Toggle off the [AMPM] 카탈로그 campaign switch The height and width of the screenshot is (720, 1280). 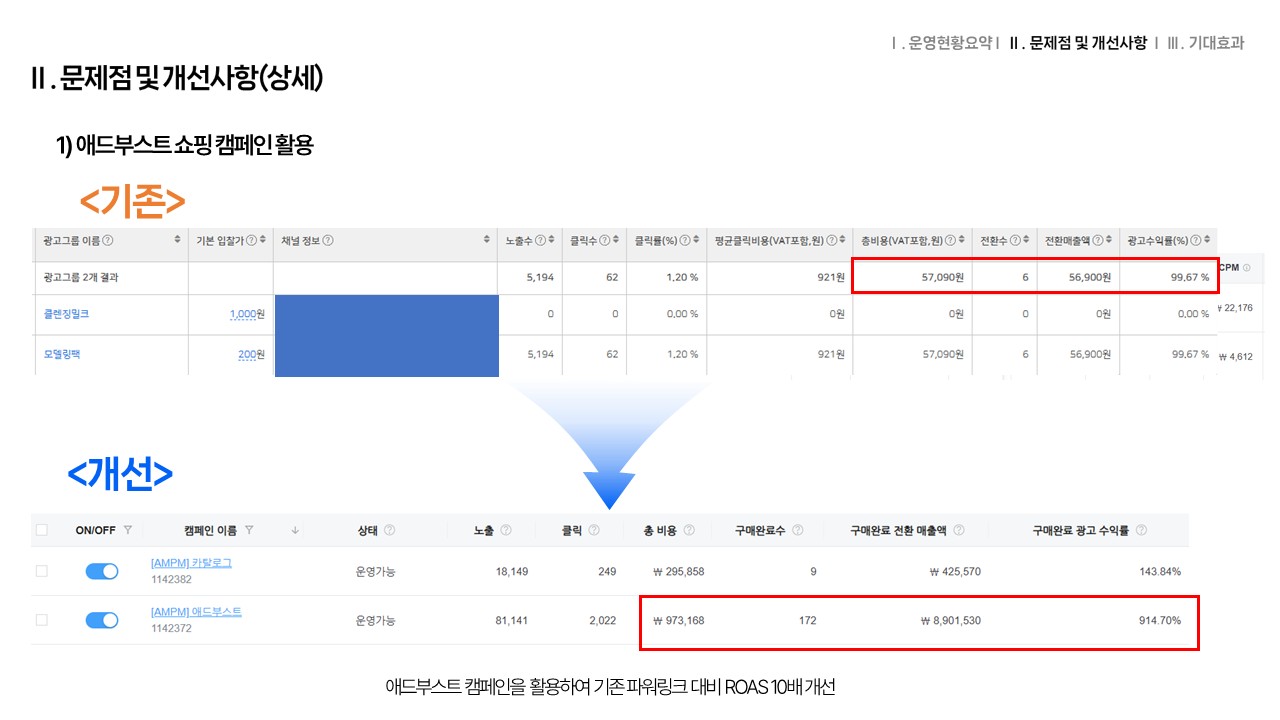pos(102,571)
